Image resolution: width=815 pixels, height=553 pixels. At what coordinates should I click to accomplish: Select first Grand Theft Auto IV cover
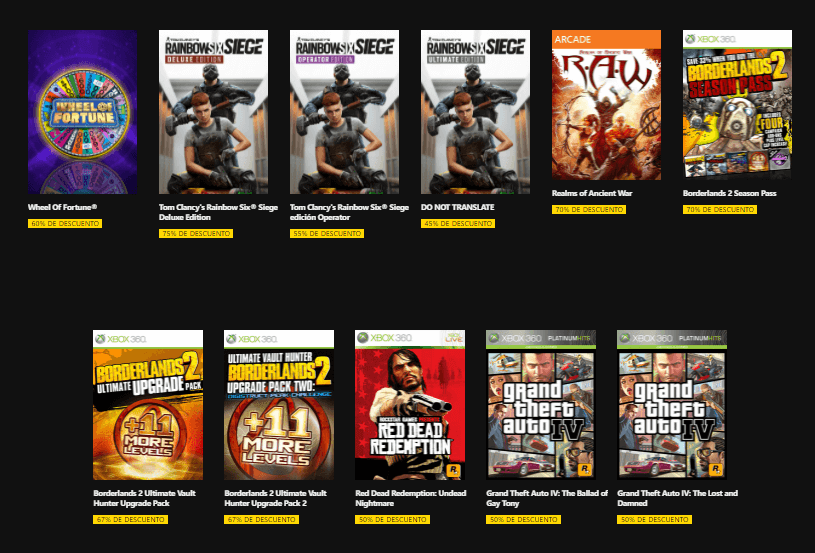(x=541, y=405)
